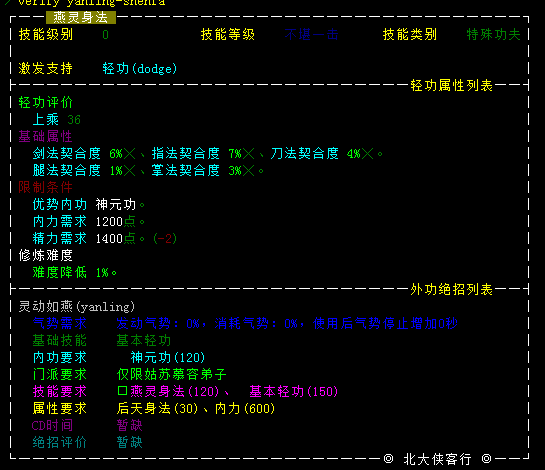Click the 剑法契合度 6% entry
545x470 pixels.
[x=84, y=153]
